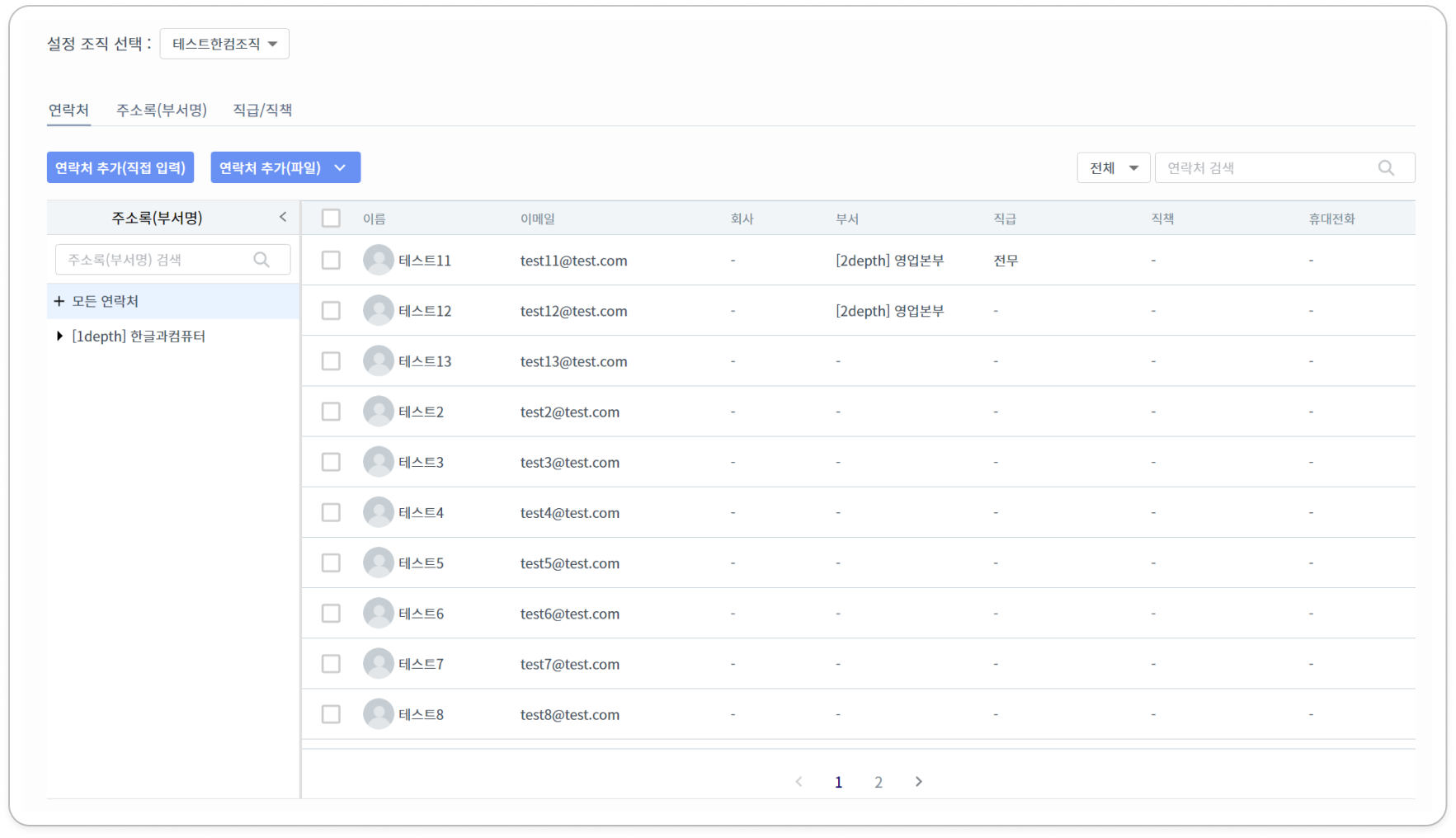Click email test13@test.com
The image size is (1456, 838).
pos(573,361)
